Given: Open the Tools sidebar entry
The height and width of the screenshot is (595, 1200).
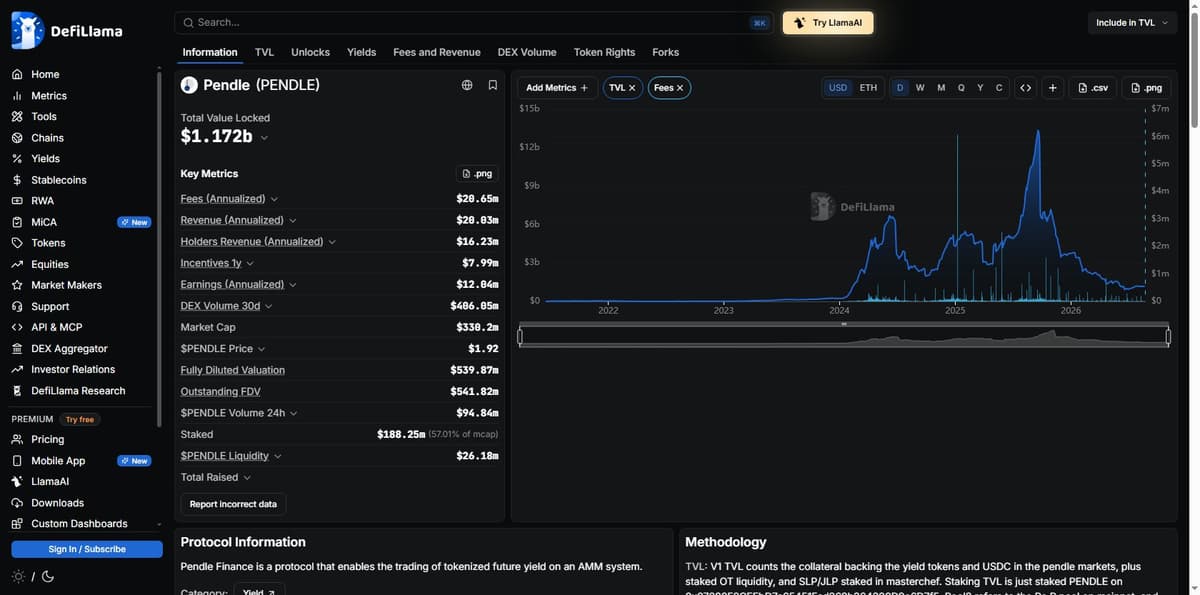Looking at the screenshot, I should [43, 117].
